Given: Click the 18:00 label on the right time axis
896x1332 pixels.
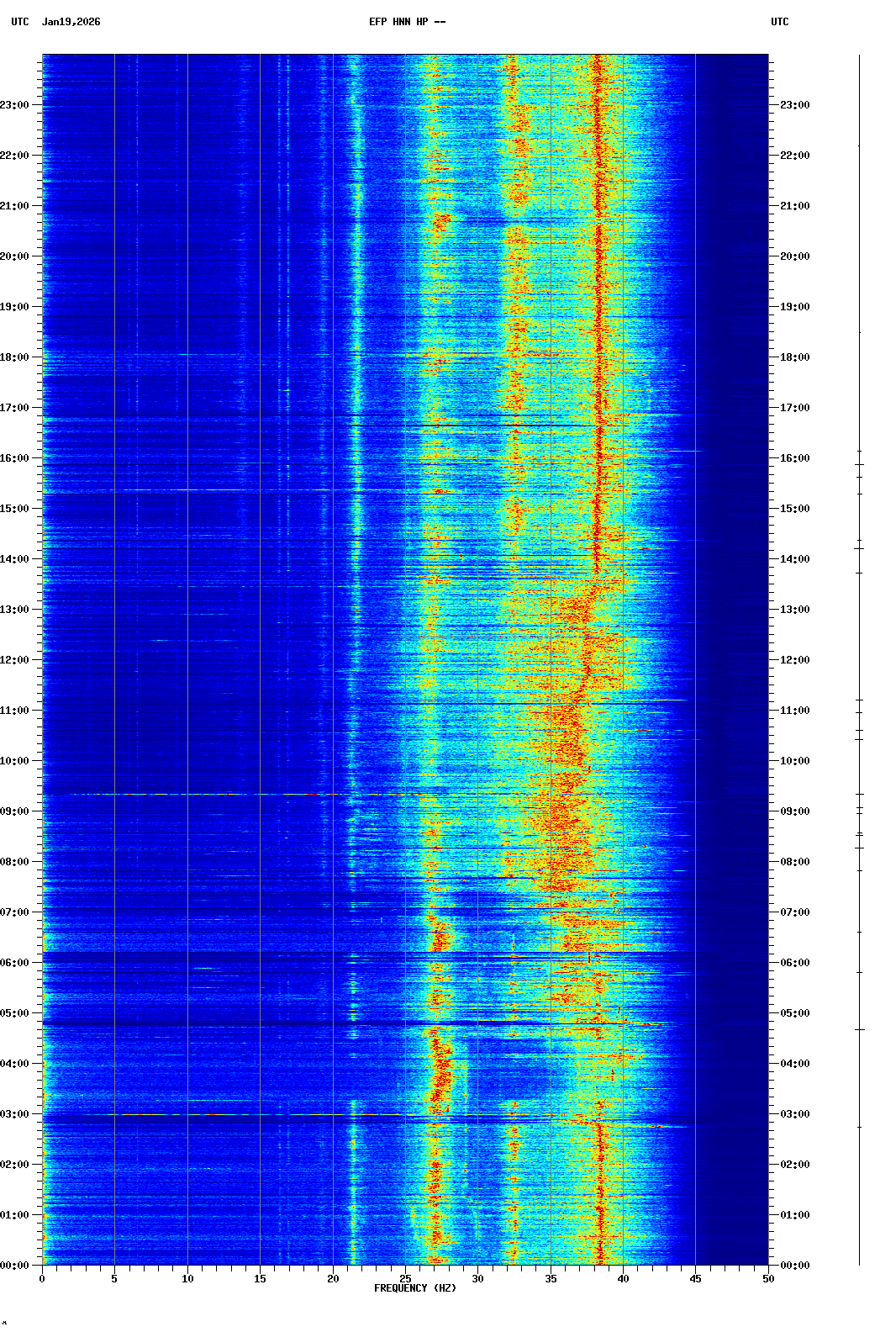Looking at the screenshot, I should (794, 357).
